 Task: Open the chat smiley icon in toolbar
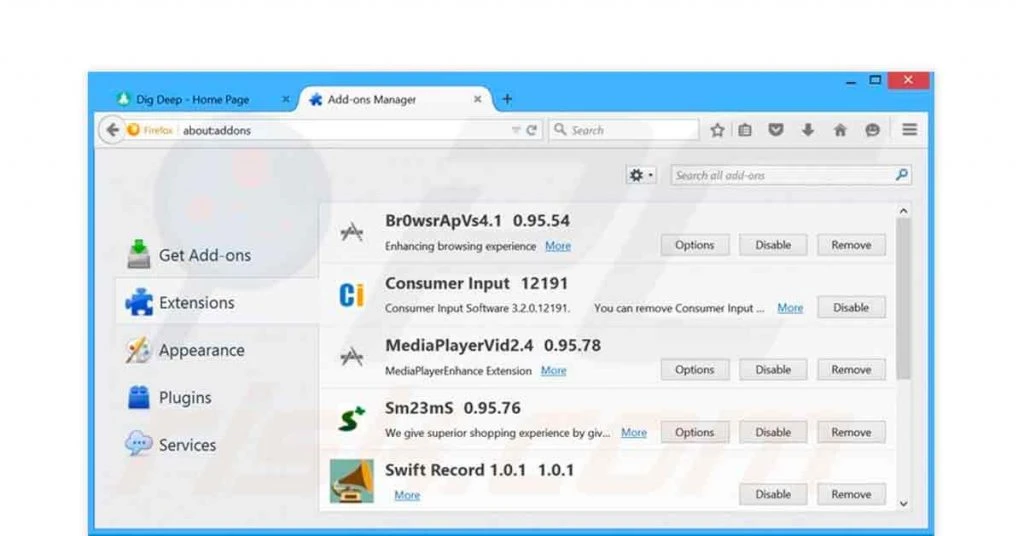pyautogui.click(x=872, y=130)
